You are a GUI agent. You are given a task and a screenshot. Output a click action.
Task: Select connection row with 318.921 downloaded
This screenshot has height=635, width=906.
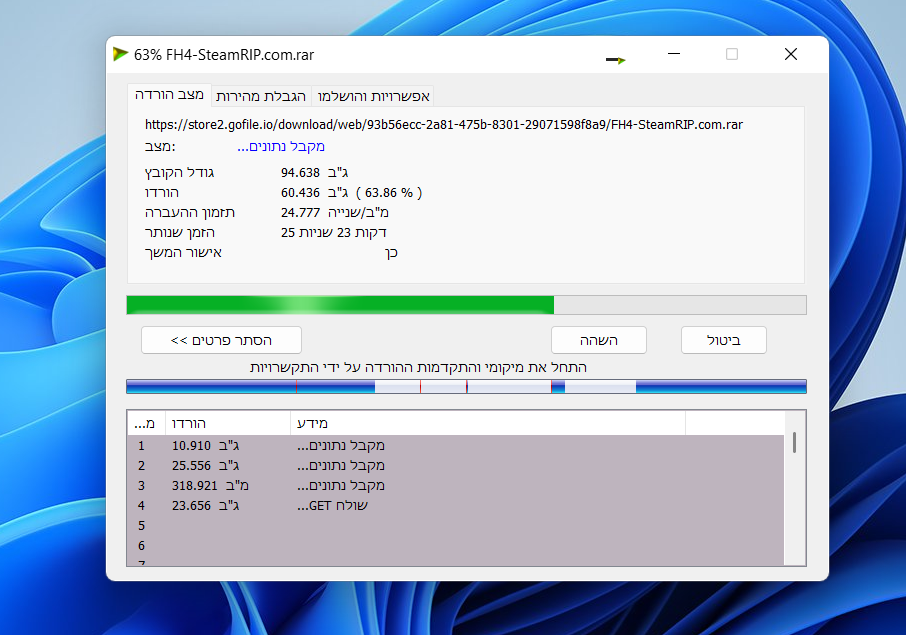(x=455, y=486)
